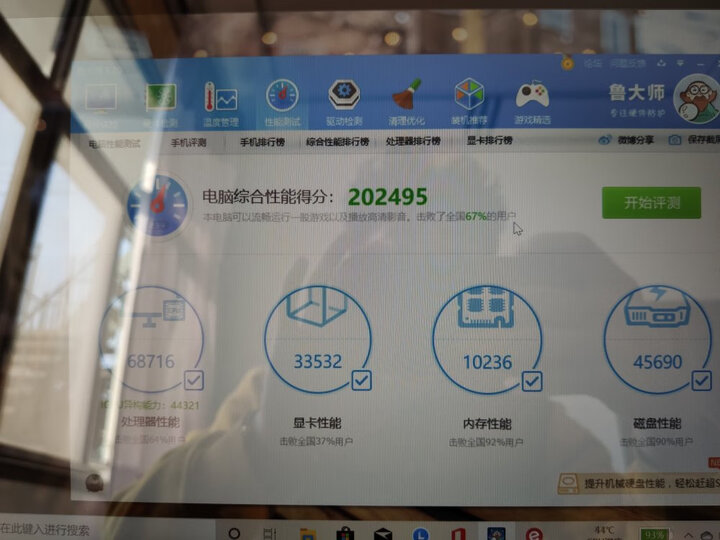
Task: Click the heterogeneous ability 44321 text
Action: pyautogui.click(x=150, y=405)
